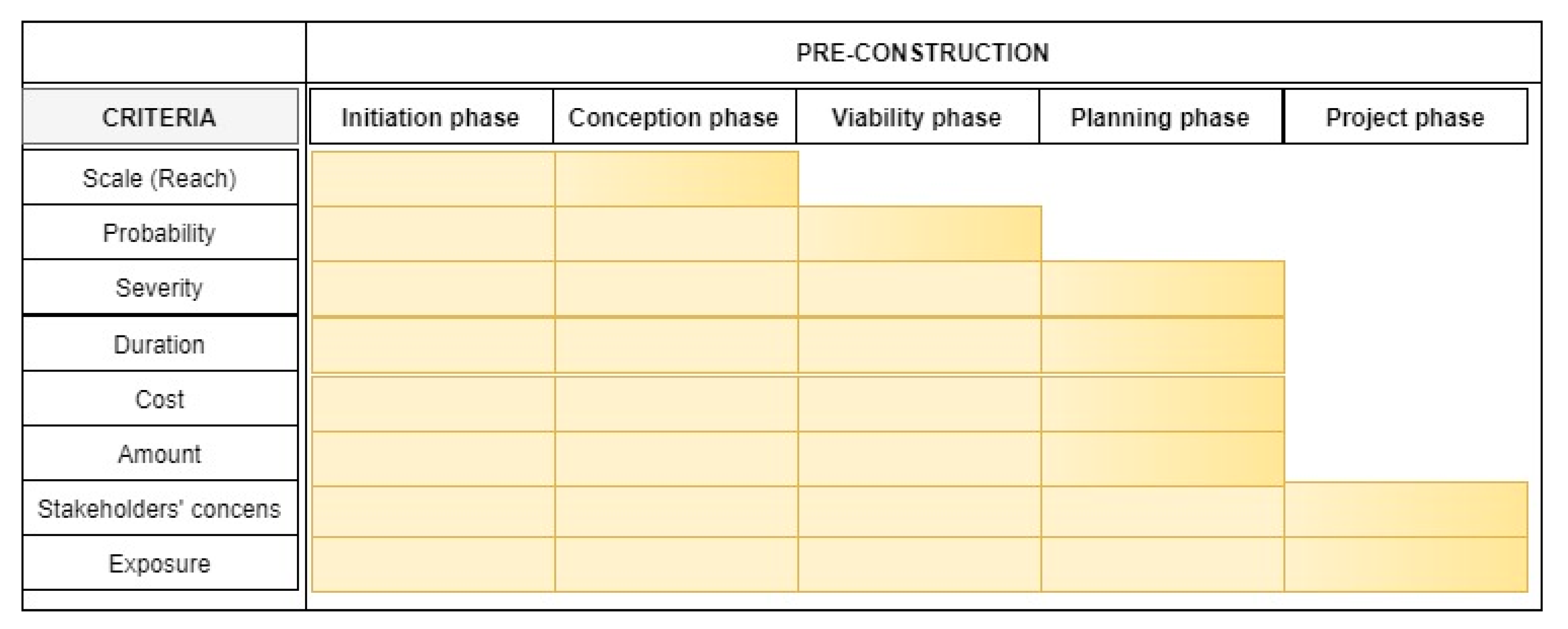
Task: Click the Severity criteria row label
Action: pyautogui.click(x=160, y=287)
